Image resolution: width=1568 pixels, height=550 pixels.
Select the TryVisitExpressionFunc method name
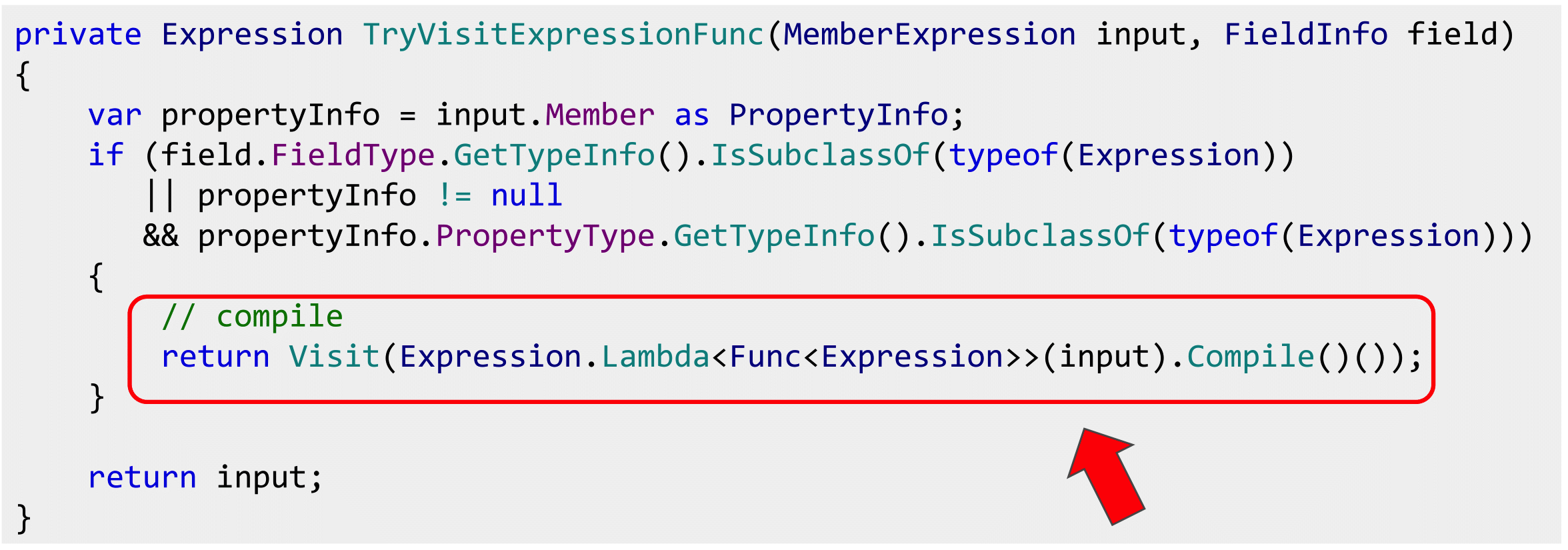pyautogui.click(x=563, y=35)
